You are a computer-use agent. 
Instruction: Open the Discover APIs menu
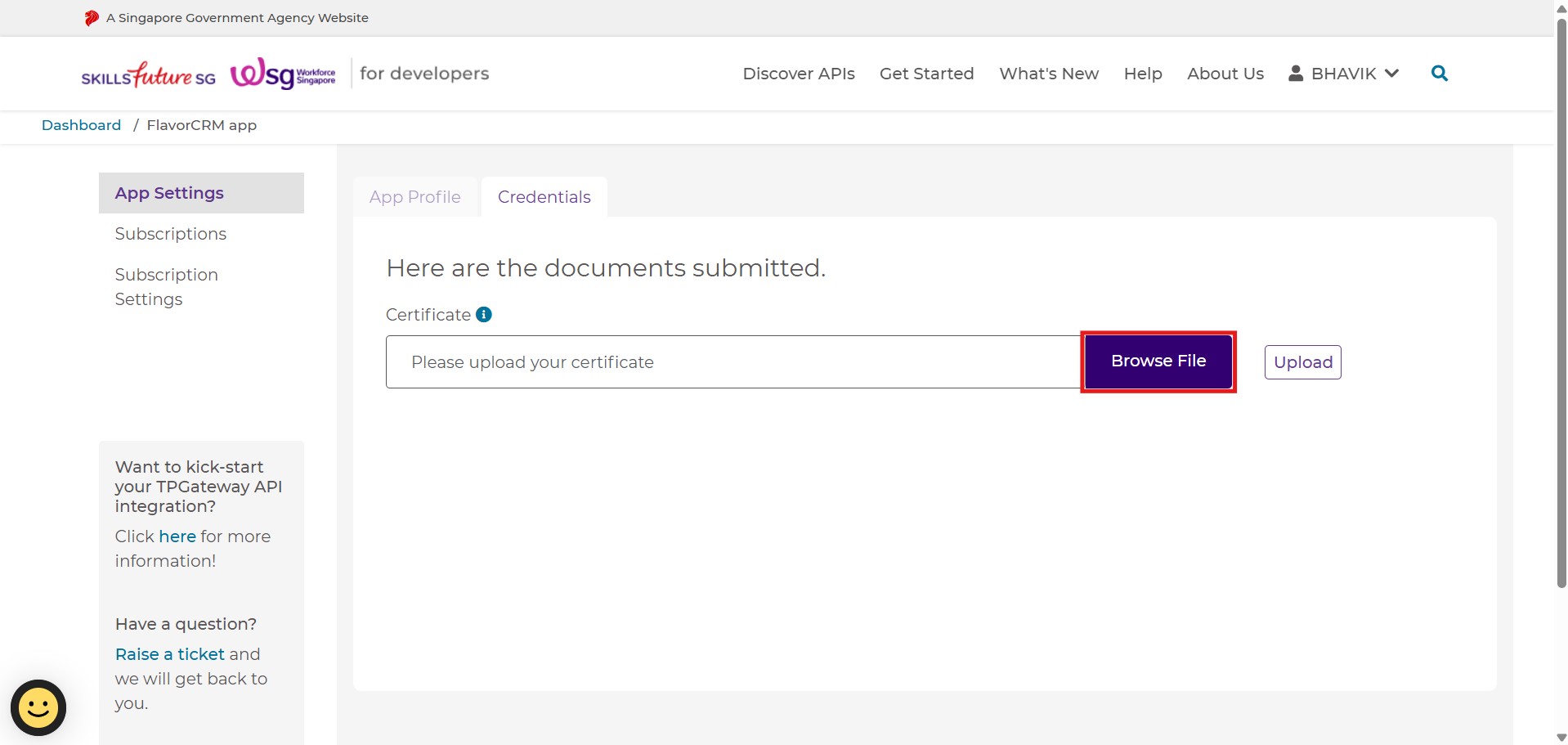[798, 74]
